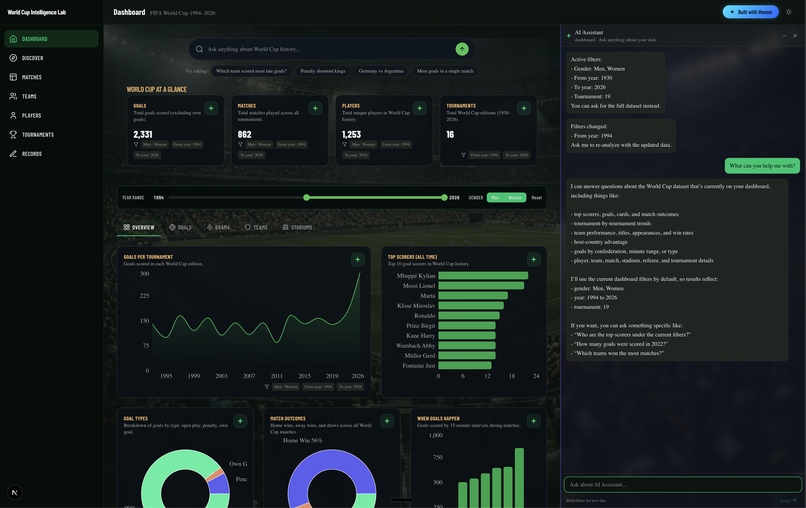
Task: Click filter funnel under Goals Per Tournament chart
Action: point(267,387)
